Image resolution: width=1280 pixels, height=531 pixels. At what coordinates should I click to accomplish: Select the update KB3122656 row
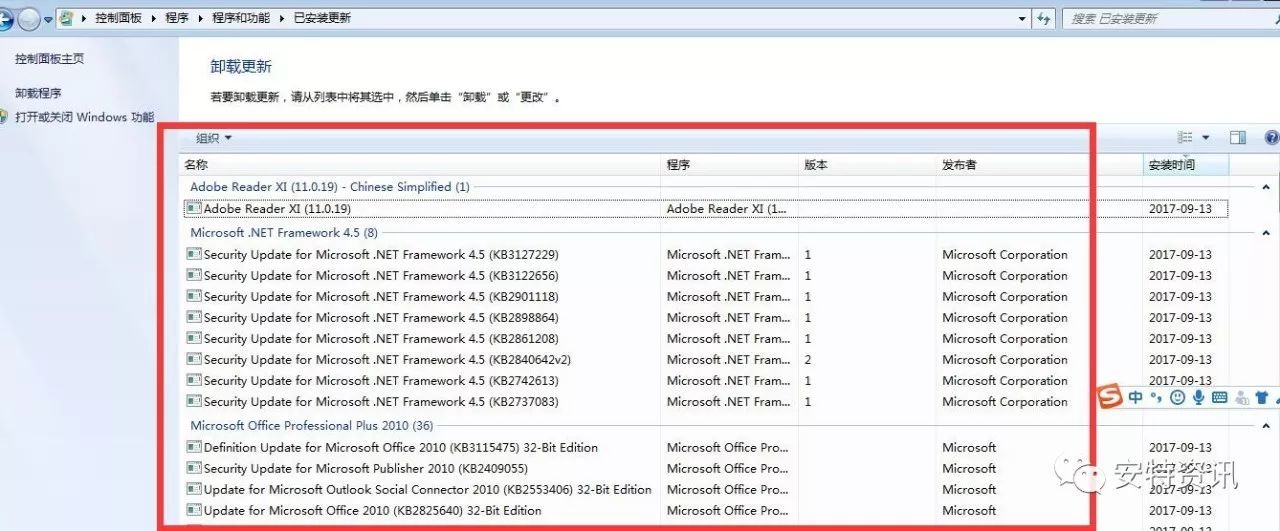[706, 275]
